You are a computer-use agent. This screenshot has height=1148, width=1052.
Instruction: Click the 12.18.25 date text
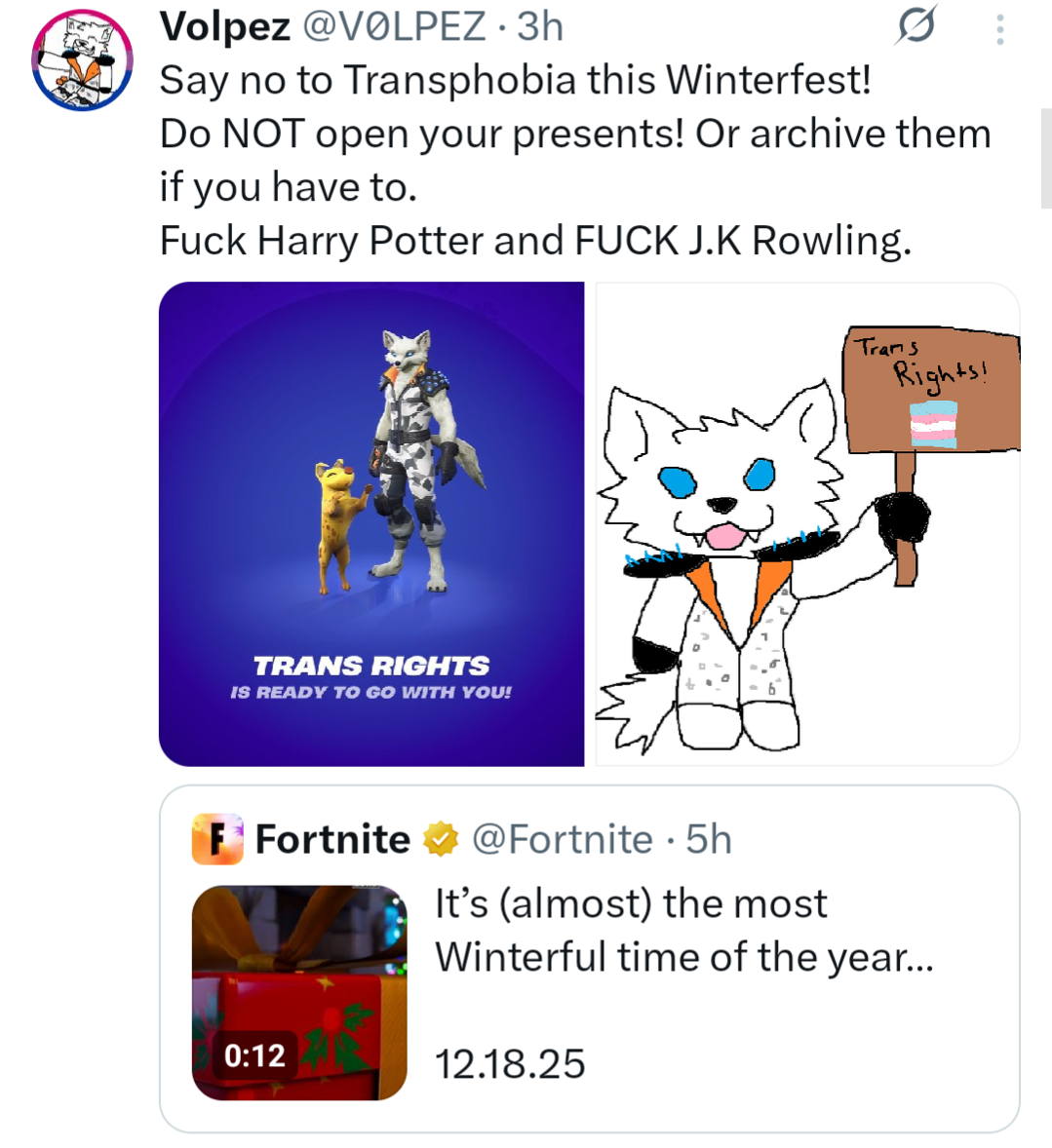pyautogui.click(x=510, y=1064)
